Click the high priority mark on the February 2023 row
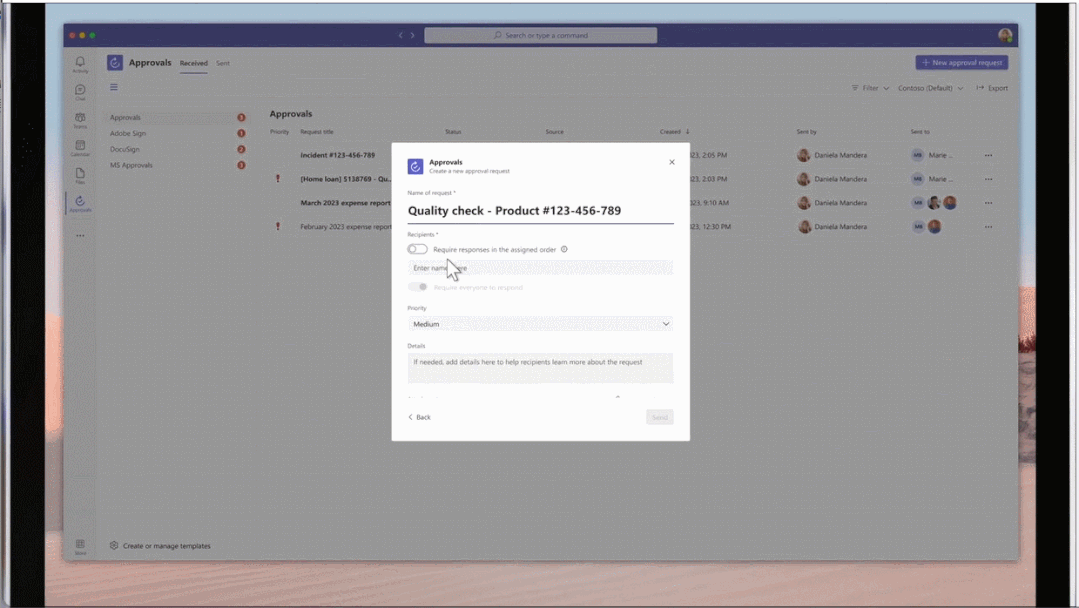 (278, 226)
